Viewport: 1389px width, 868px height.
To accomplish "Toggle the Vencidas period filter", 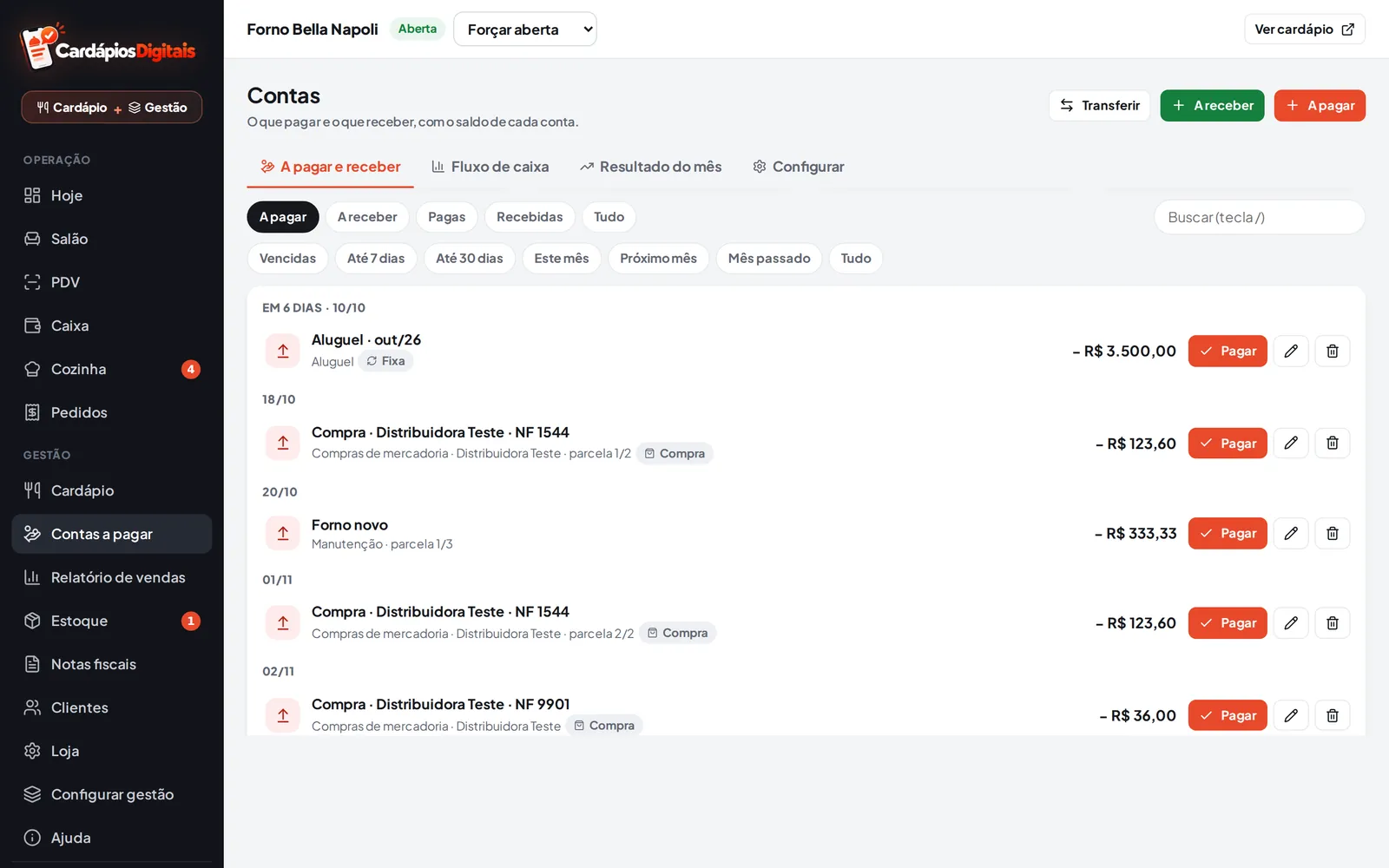I will tap(287, 259).
